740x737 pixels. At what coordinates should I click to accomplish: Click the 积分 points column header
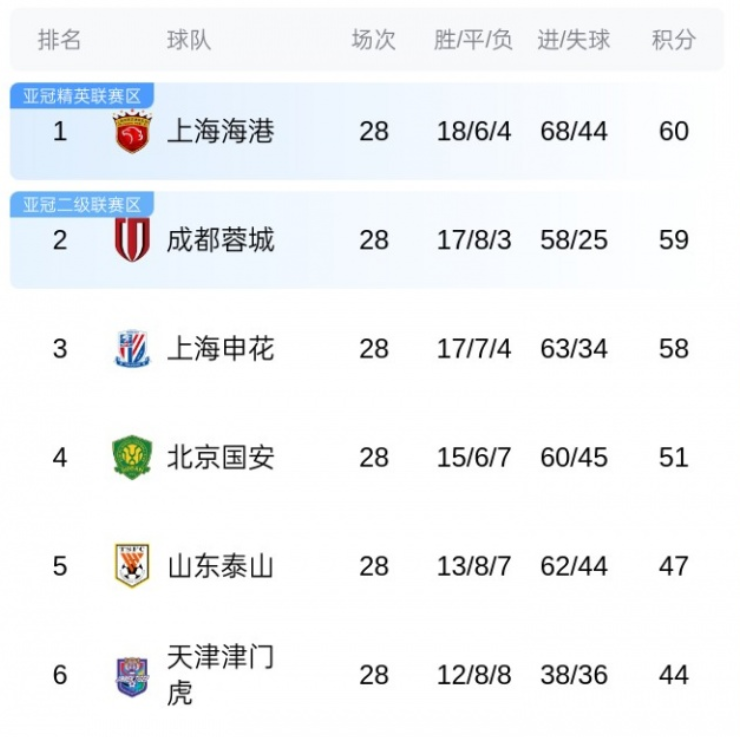tap(673, 40)
